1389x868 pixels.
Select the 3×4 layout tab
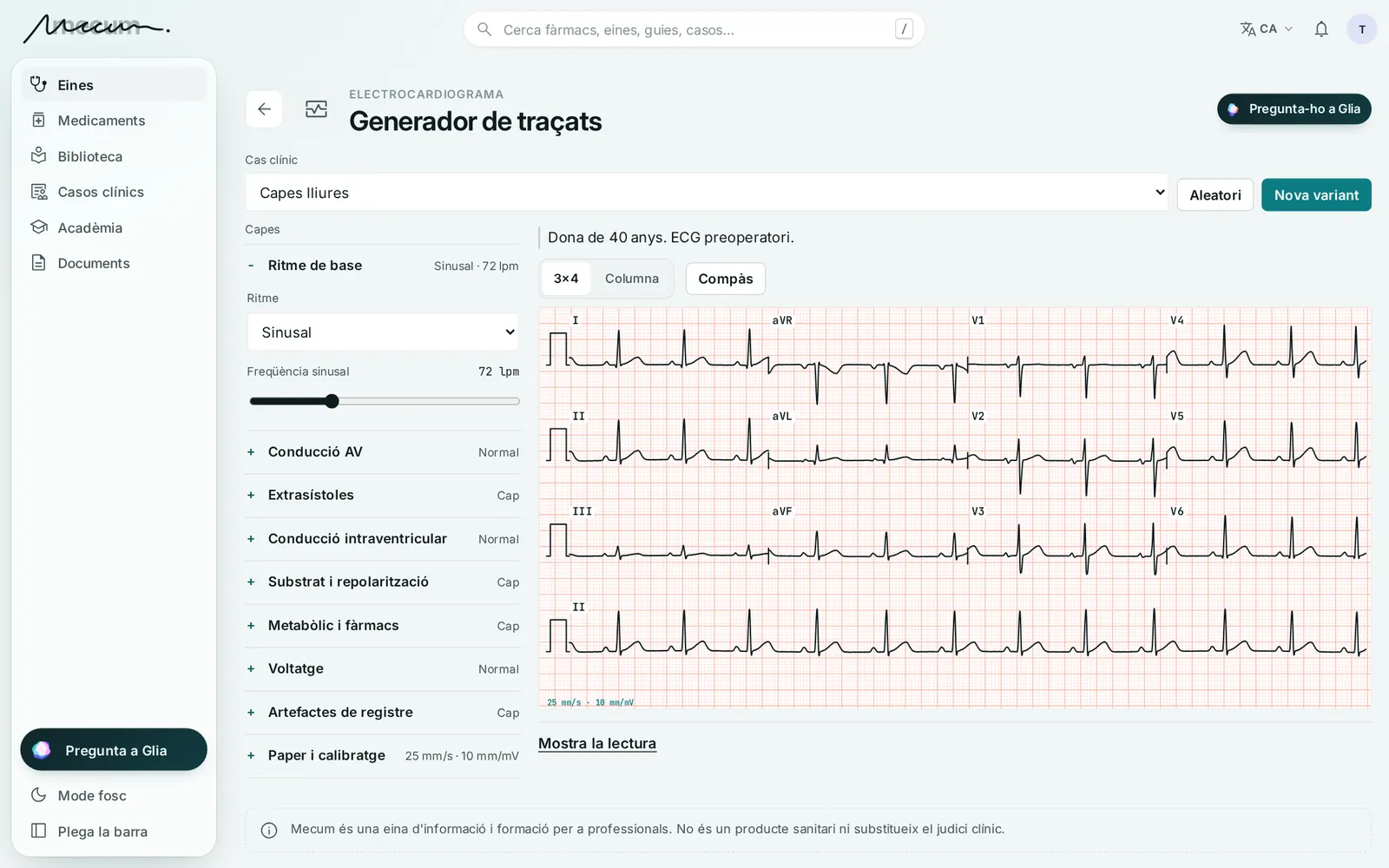click(566, 279)
